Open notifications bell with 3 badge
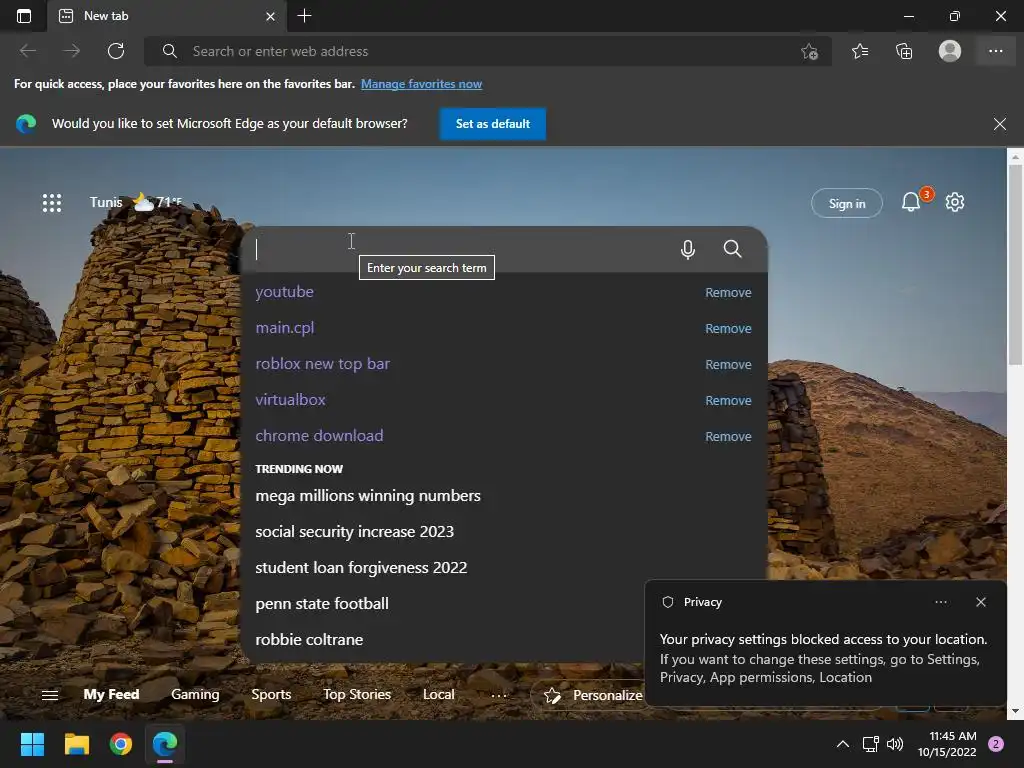1024x768 pixels. (x=912, y=202)
